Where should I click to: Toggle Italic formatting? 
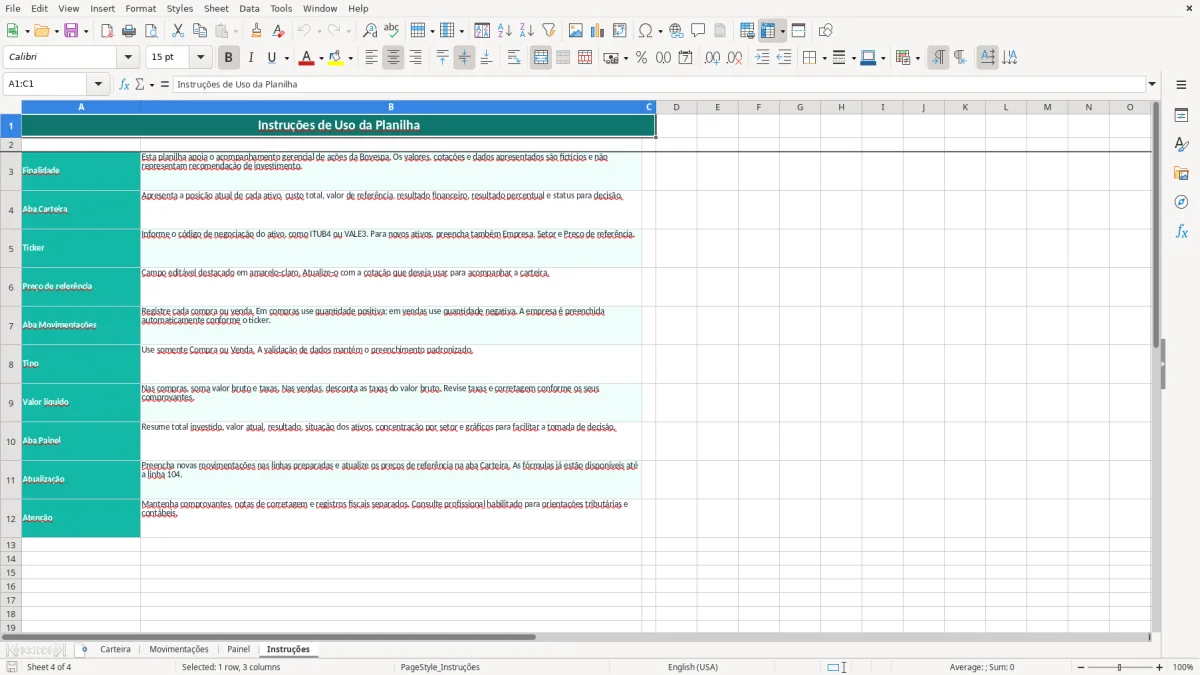click(251, 58)
